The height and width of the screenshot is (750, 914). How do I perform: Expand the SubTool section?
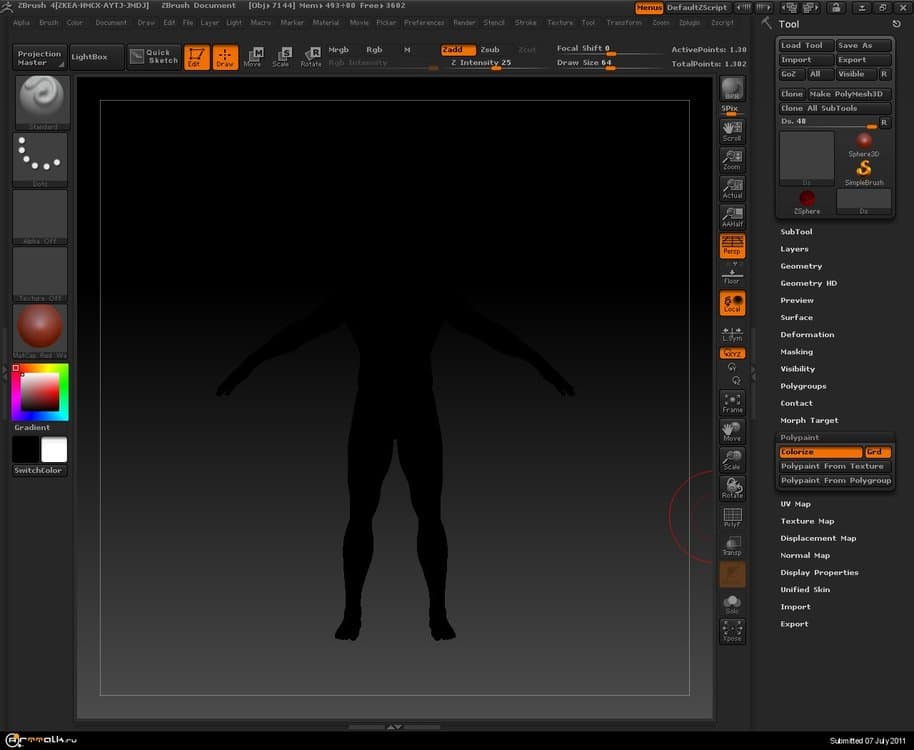796,232
